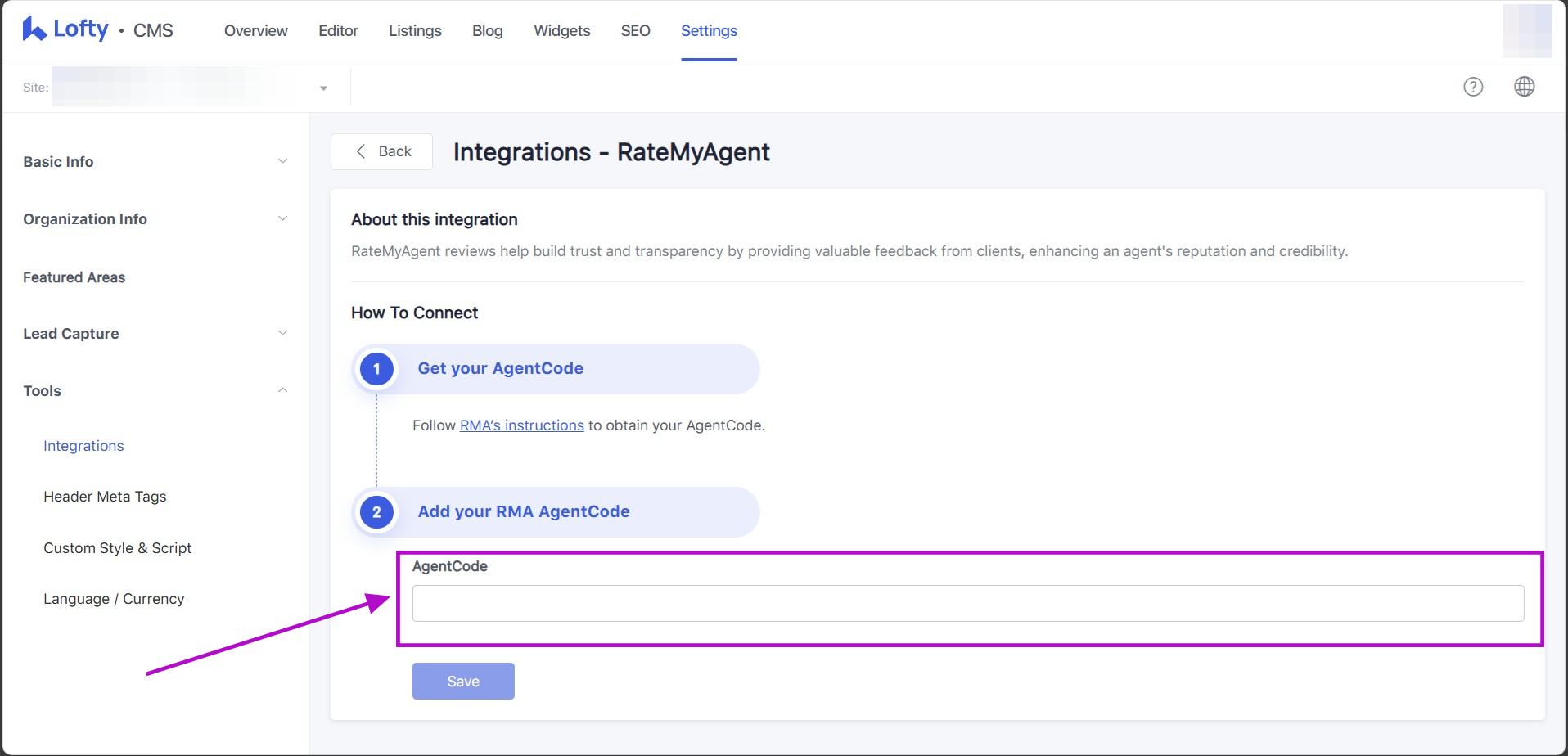
Task: Go to the SEO tab
Action: tap(635, 31)
